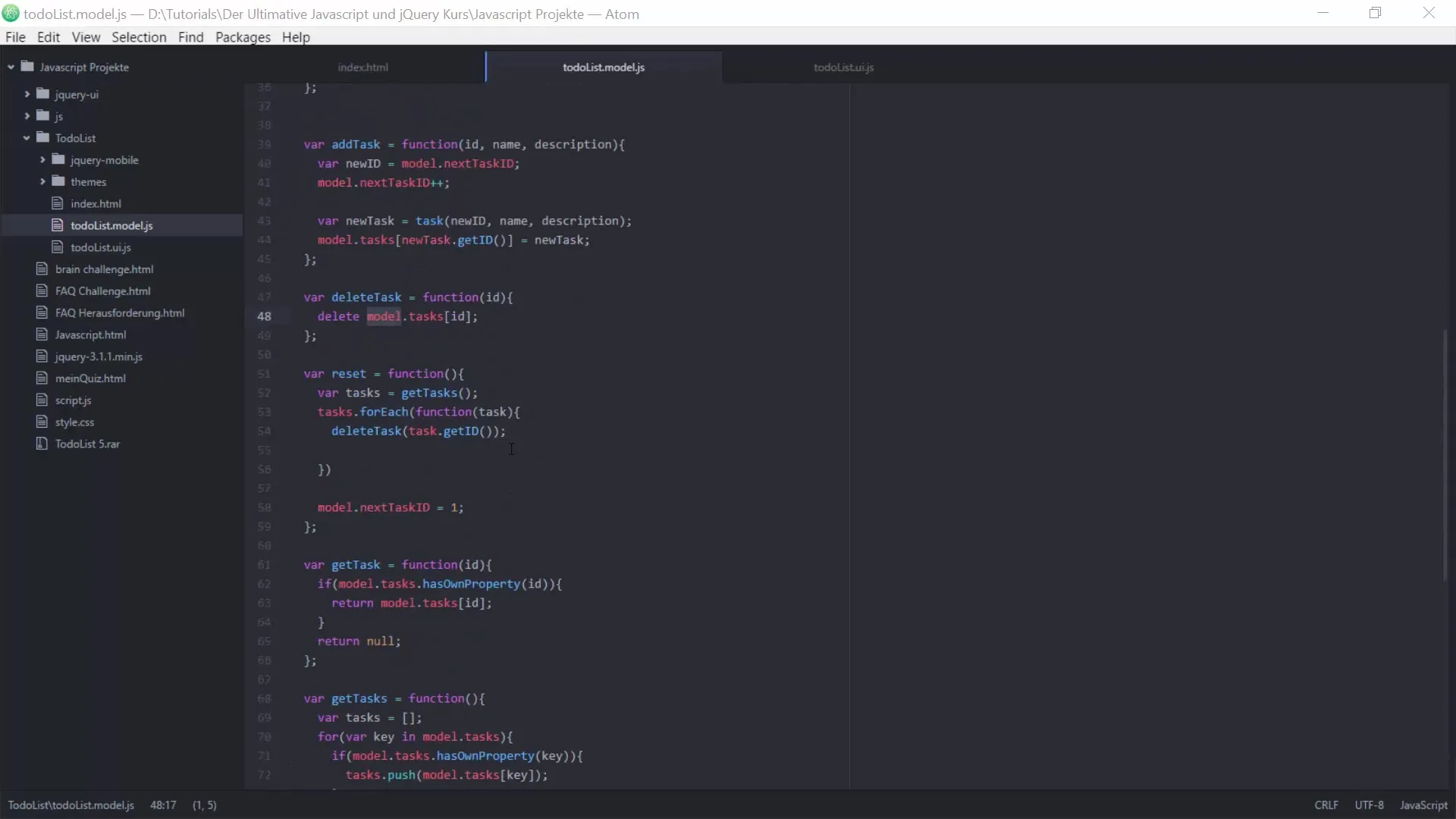Click the file icon beside index.html in the tree
Image resolution: width=1456 pixels, height=819 pixels.
coord(58,203)
